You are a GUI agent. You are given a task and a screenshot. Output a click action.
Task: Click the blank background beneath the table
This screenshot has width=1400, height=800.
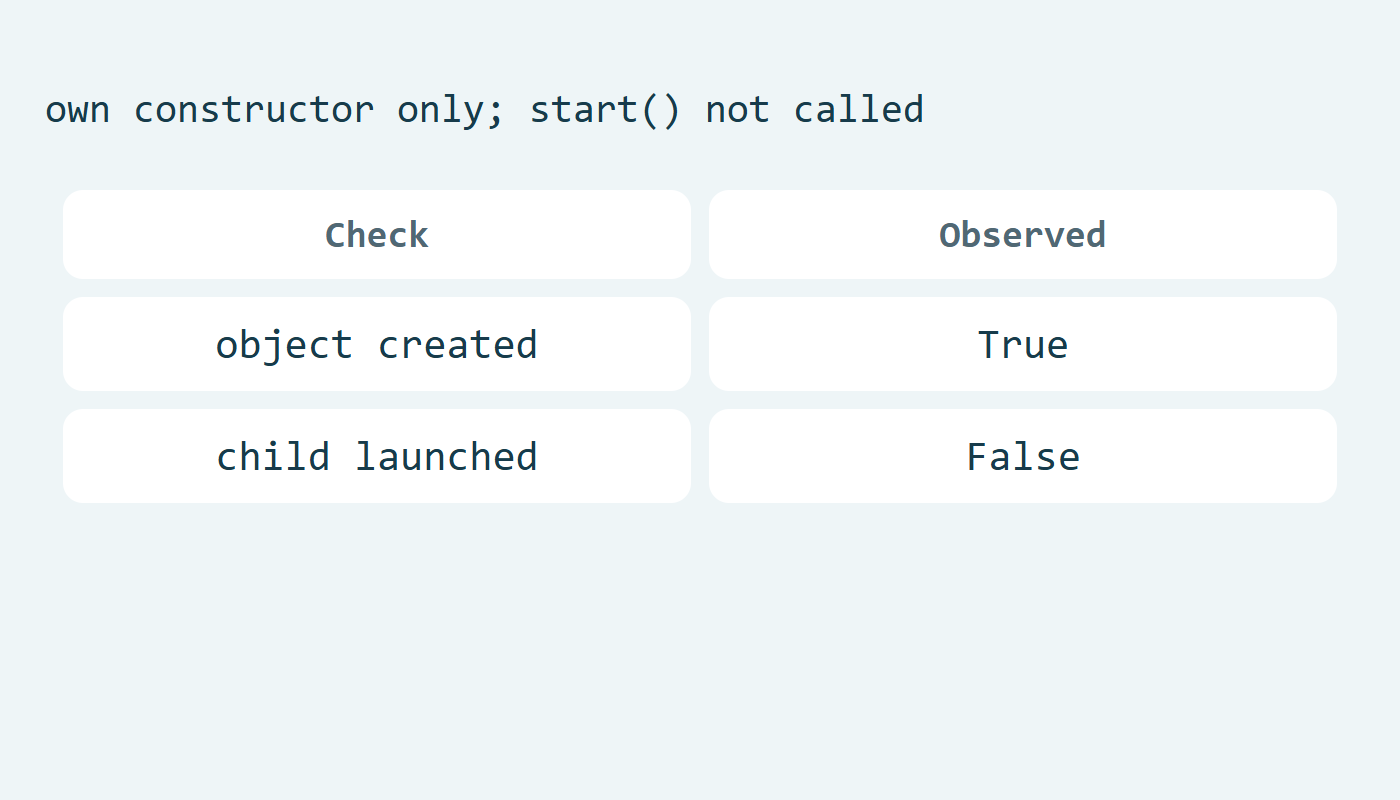[700, 650]
